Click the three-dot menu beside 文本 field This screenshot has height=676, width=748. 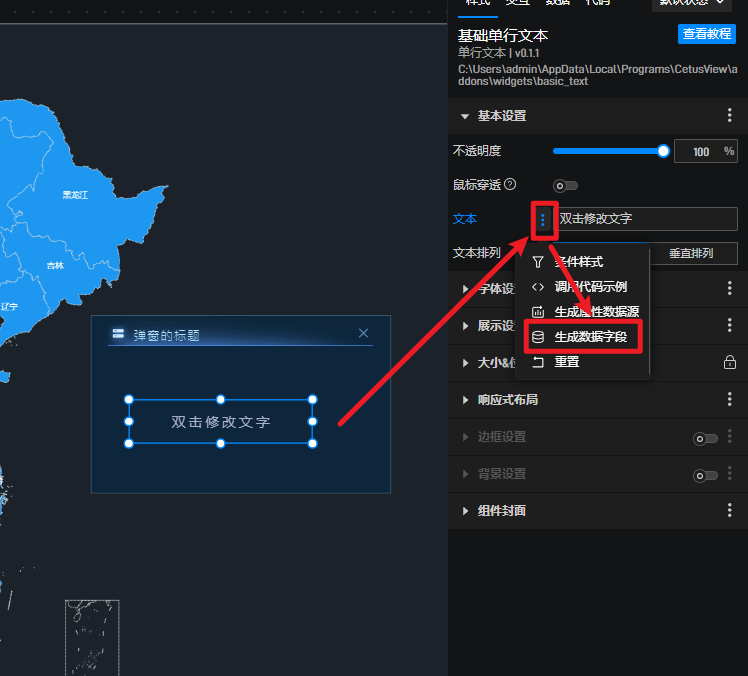[542, 219]
